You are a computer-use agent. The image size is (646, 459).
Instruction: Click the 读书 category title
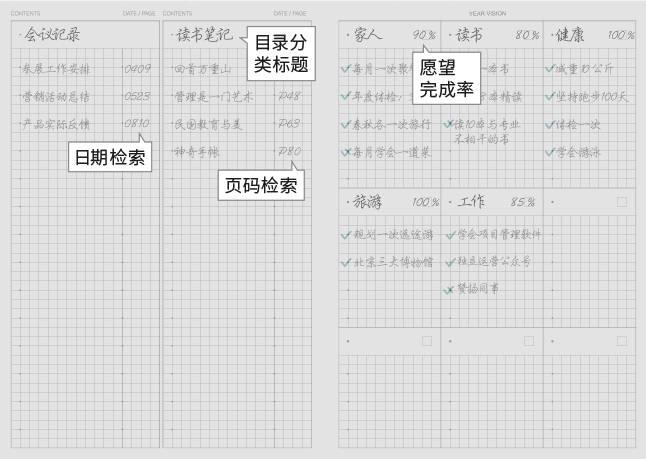click(x=469, y=35)
